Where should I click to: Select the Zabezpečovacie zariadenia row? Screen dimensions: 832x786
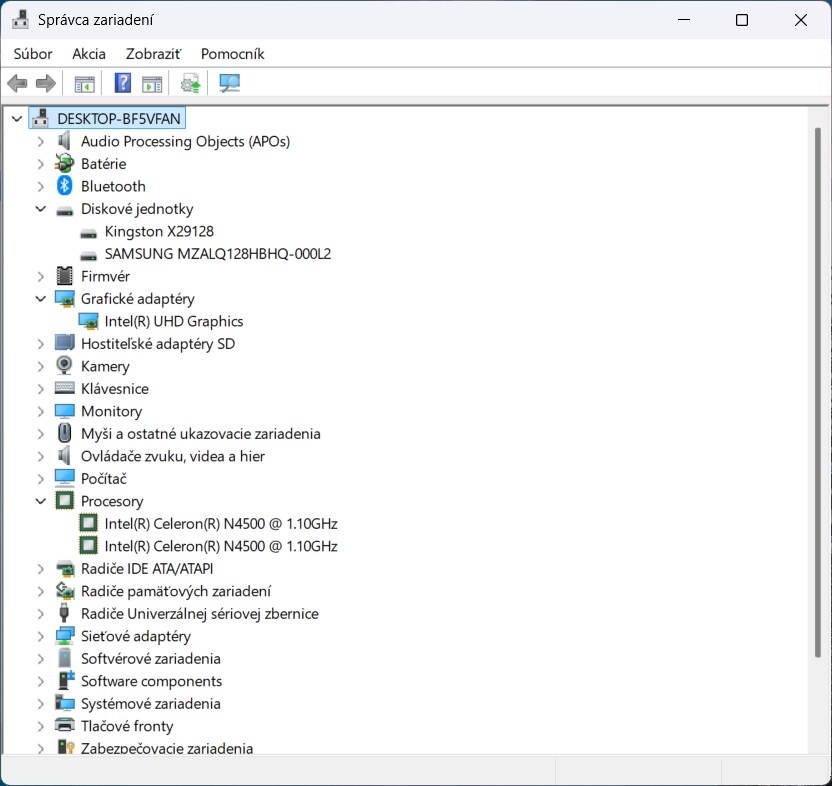(167, 748)
